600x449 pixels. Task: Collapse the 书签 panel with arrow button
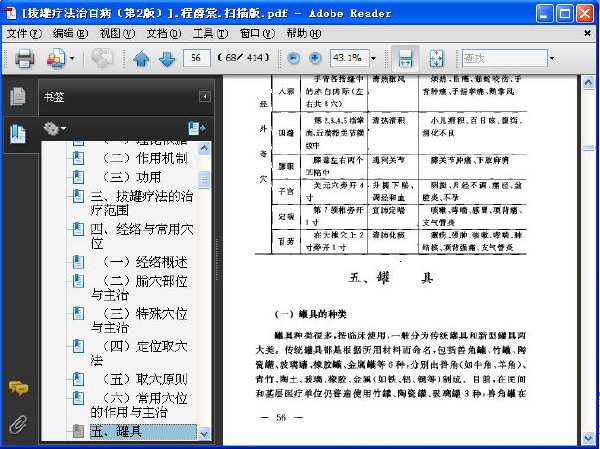click(x=205, y=96)
